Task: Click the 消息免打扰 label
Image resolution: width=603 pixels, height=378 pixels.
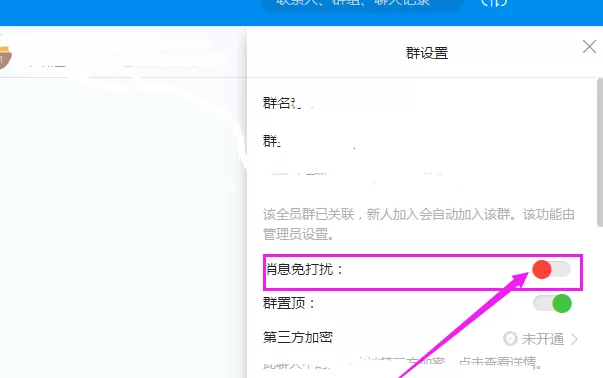Action: coord(304,269)
